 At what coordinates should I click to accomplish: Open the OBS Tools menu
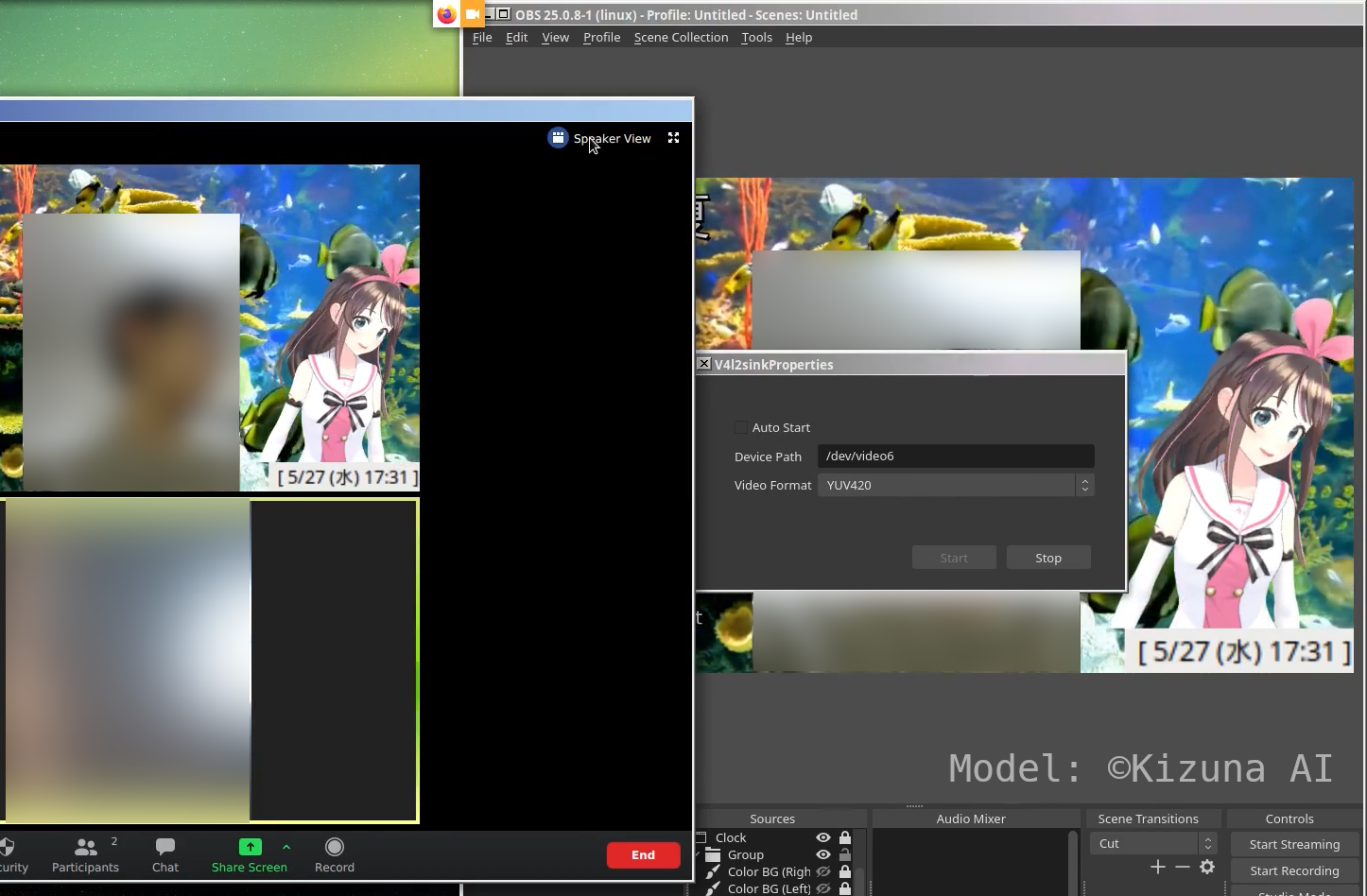coord(756,37)
